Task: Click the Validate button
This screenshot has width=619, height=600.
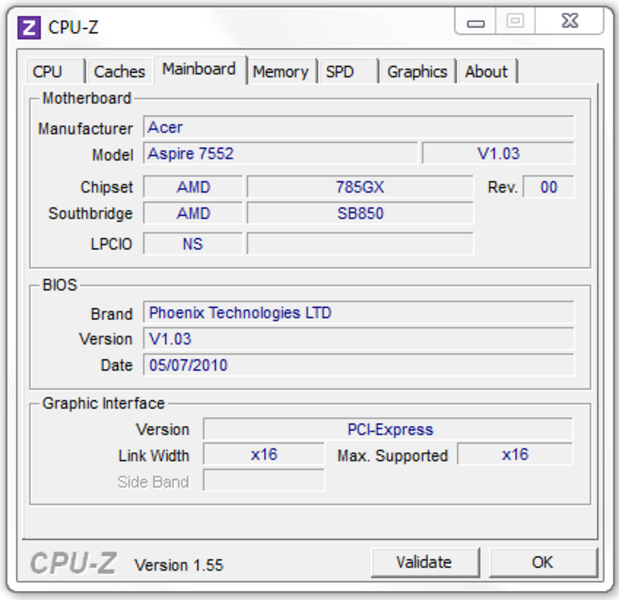Action: pyautogui.click(x=425, y=562)
